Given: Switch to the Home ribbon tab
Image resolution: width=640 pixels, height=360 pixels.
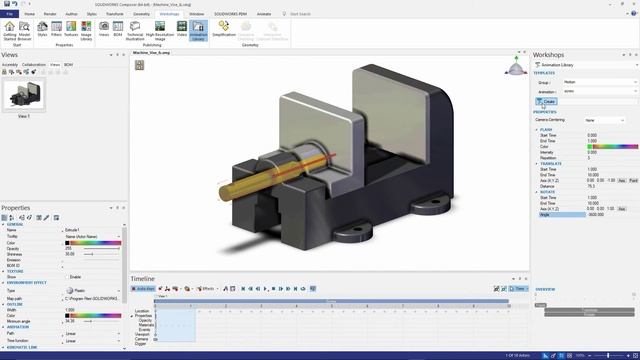Looking at the screenshot, I should point(29,14).
